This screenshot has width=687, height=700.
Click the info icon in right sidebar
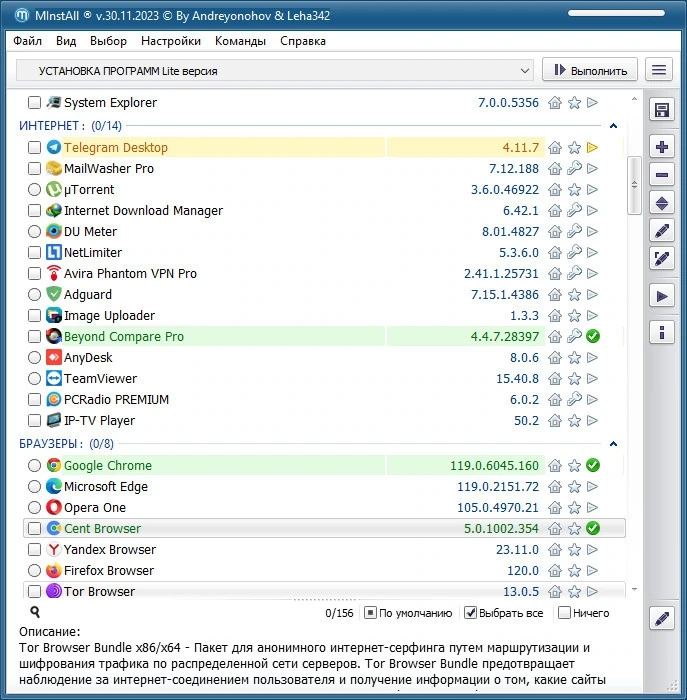click(661, 332)
